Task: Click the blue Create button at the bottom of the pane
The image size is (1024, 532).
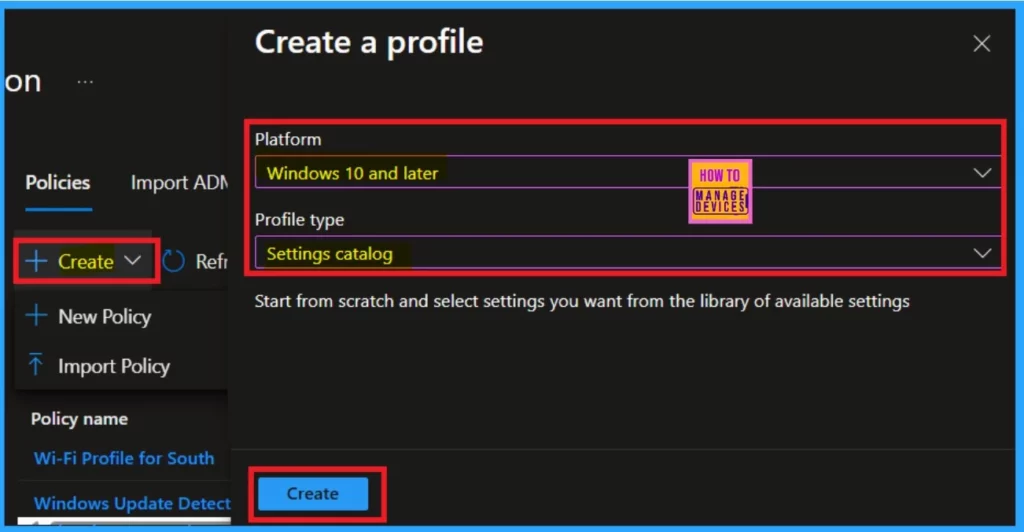Action: (313, 493)
